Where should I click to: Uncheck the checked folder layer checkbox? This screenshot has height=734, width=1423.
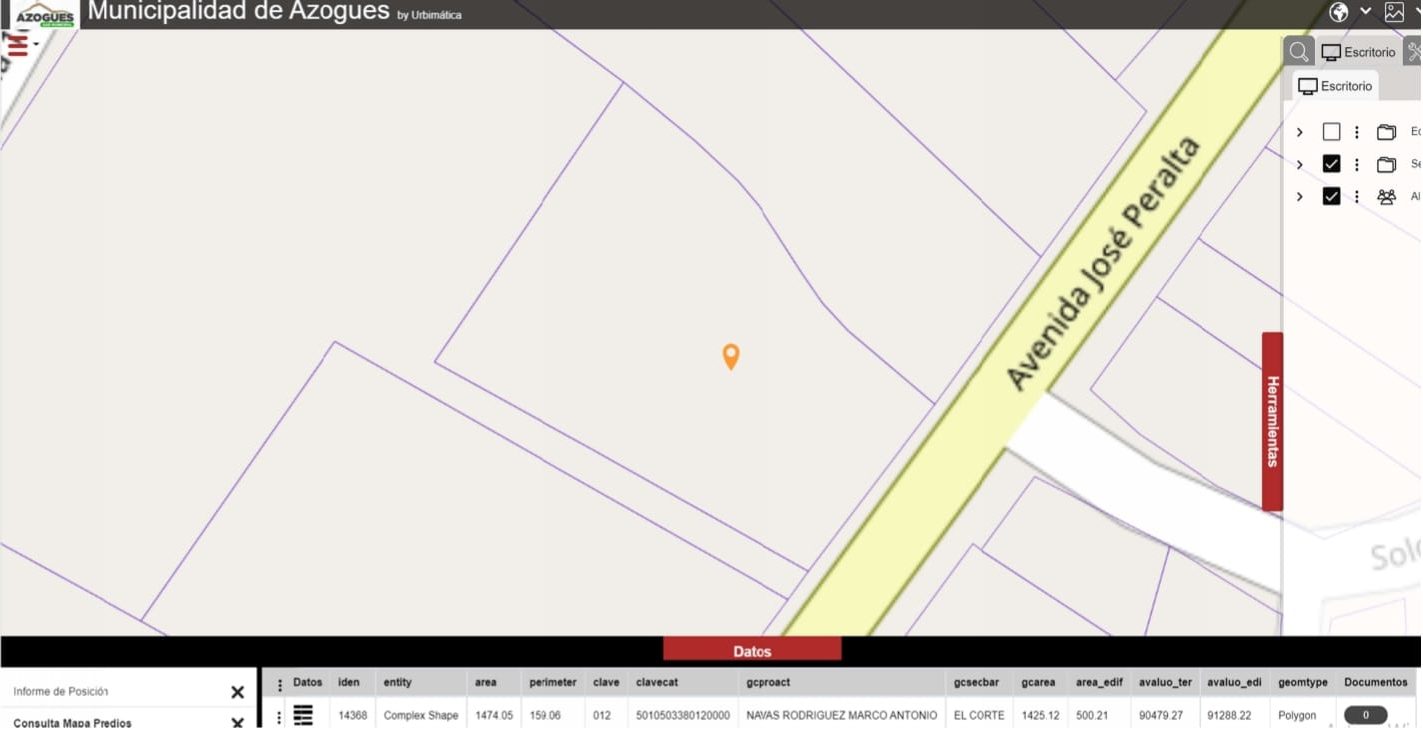point(1331,164)
